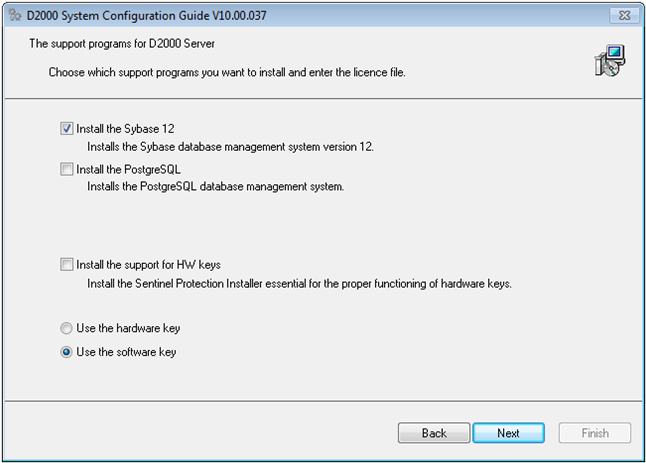
Task: Click the Use the software key label text
Action: point(126,352)
